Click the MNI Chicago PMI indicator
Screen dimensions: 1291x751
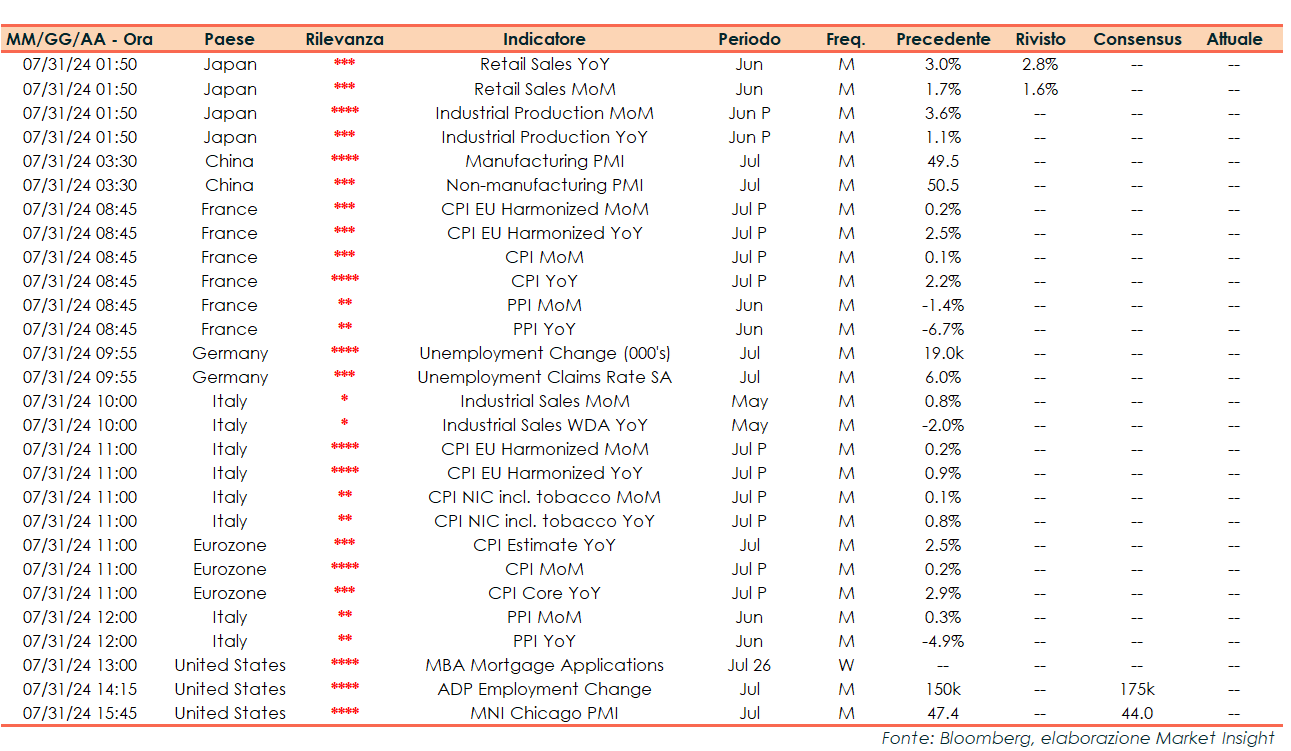pos(544,713)
